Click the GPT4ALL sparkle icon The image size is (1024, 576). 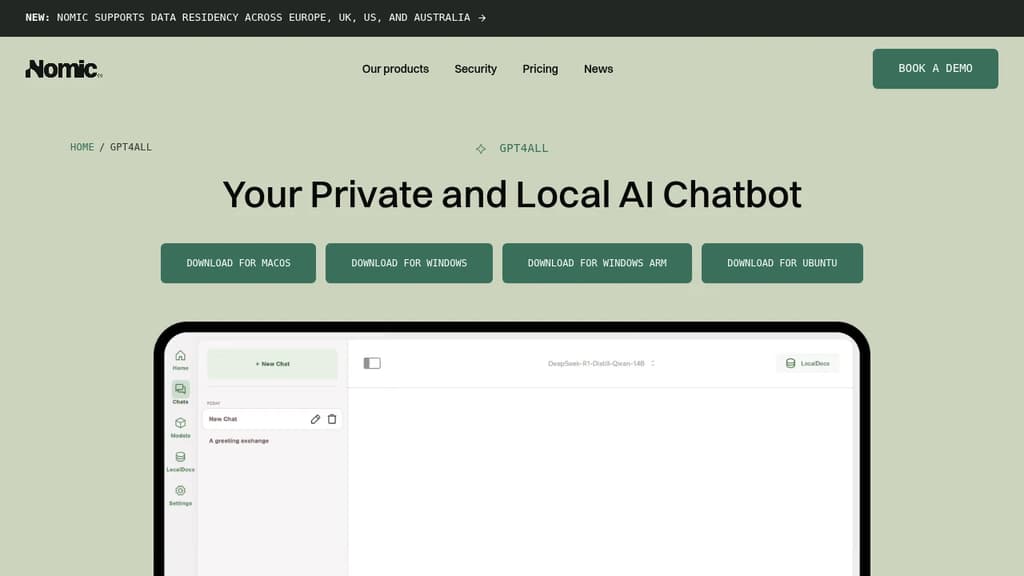[x=481, y=149]
